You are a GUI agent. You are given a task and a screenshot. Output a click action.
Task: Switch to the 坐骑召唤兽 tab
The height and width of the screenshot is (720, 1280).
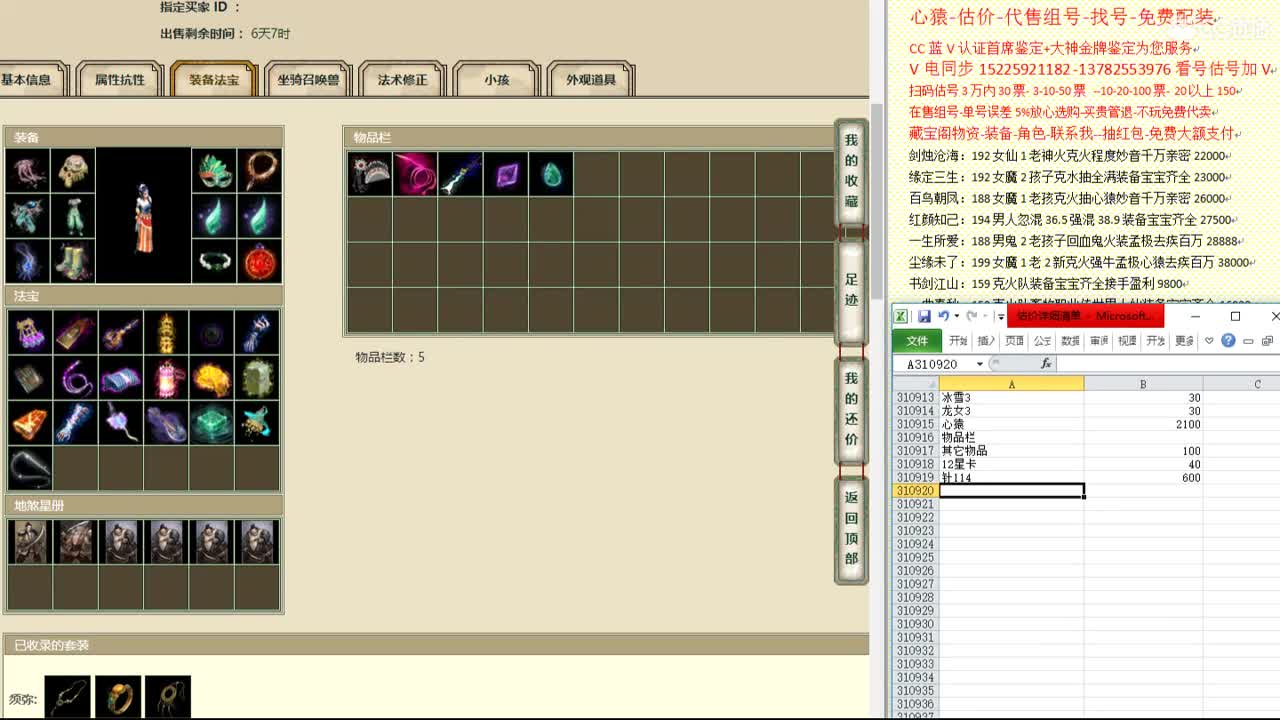308,80
